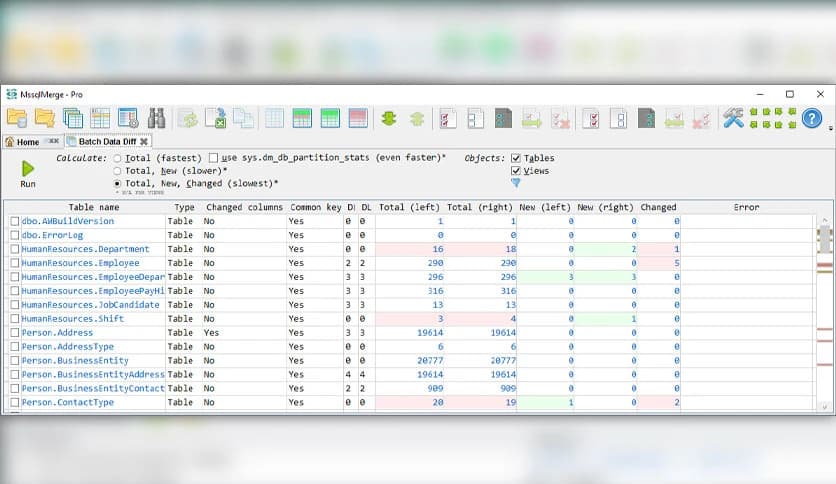Click Total (right) value 18 in Department row
Viewport: 836px width, 484px height.
coord(511,249)
